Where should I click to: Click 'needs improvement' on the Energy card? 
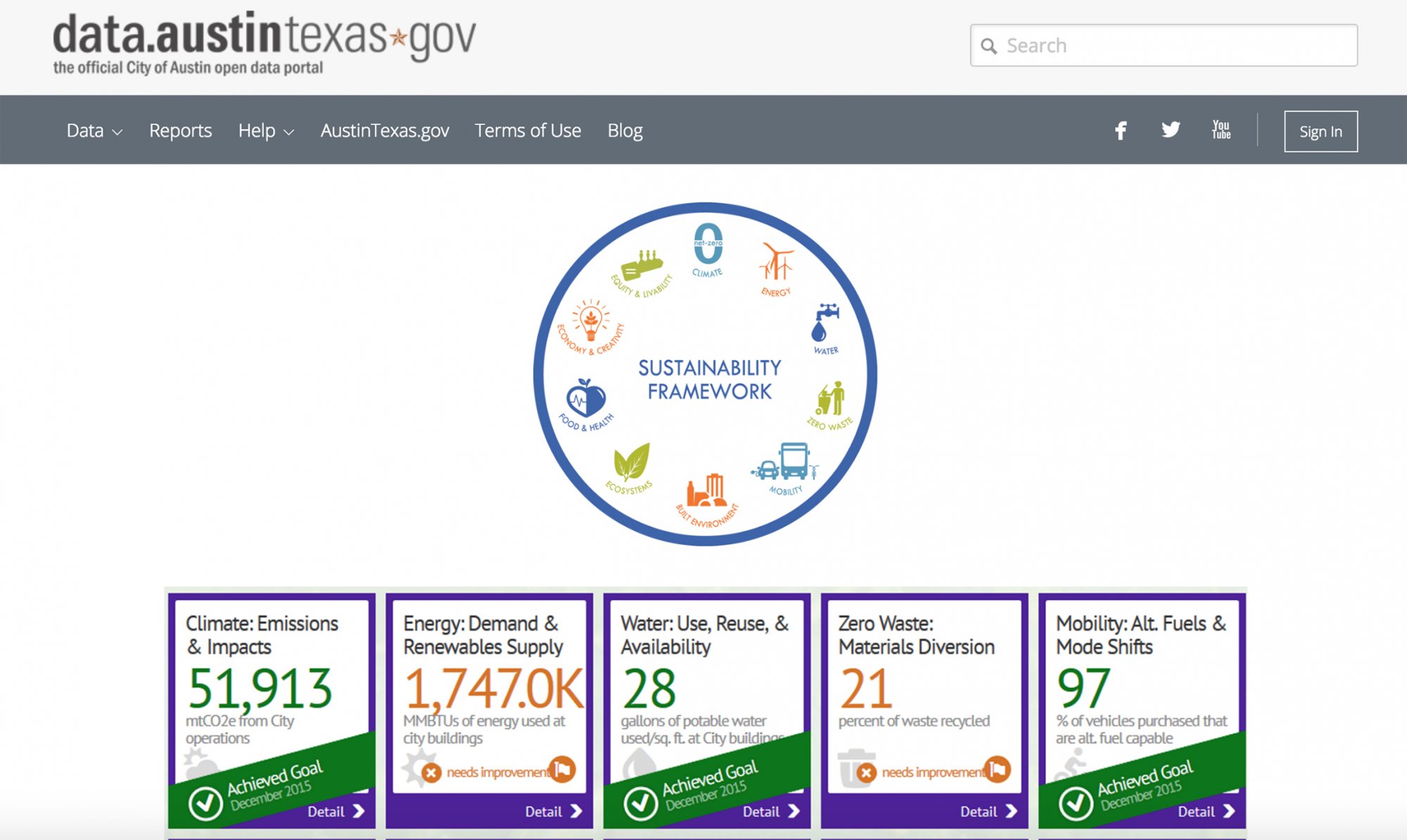(499, 772)
